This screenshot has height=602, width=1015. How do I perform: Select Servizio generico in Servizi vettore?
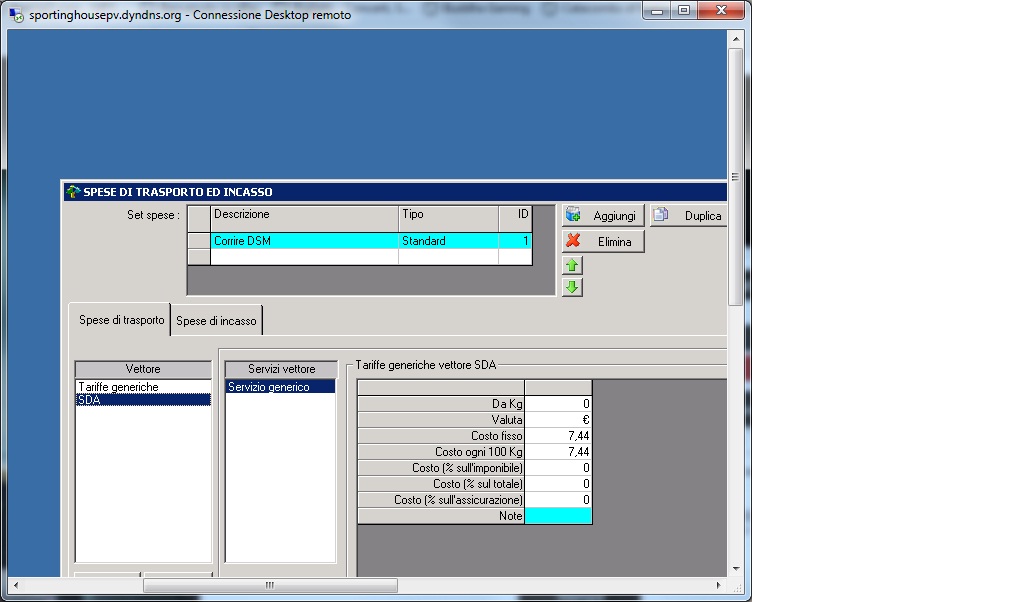click(280, 386)
